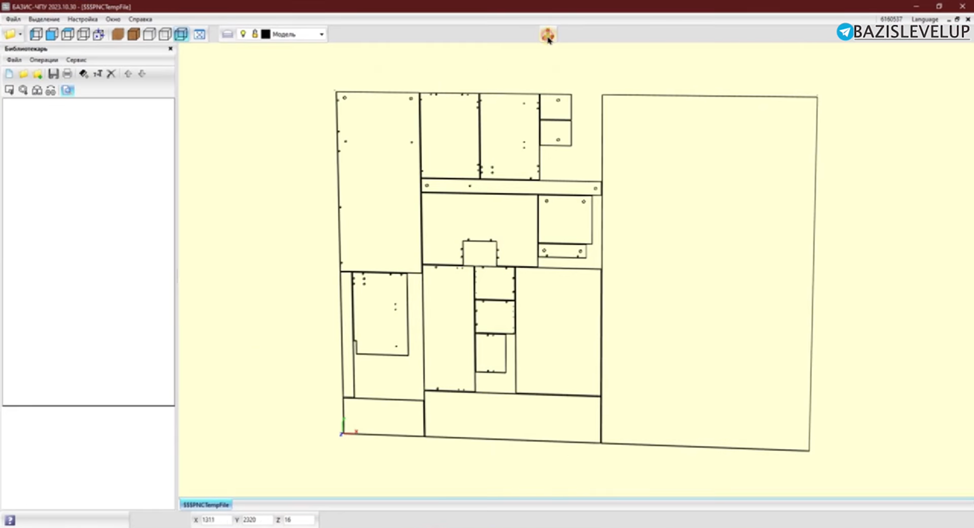Click the help question mark icon in status bar
This screenshot has width=974, height=528.
pyautogui.click(x=9, y=521)
